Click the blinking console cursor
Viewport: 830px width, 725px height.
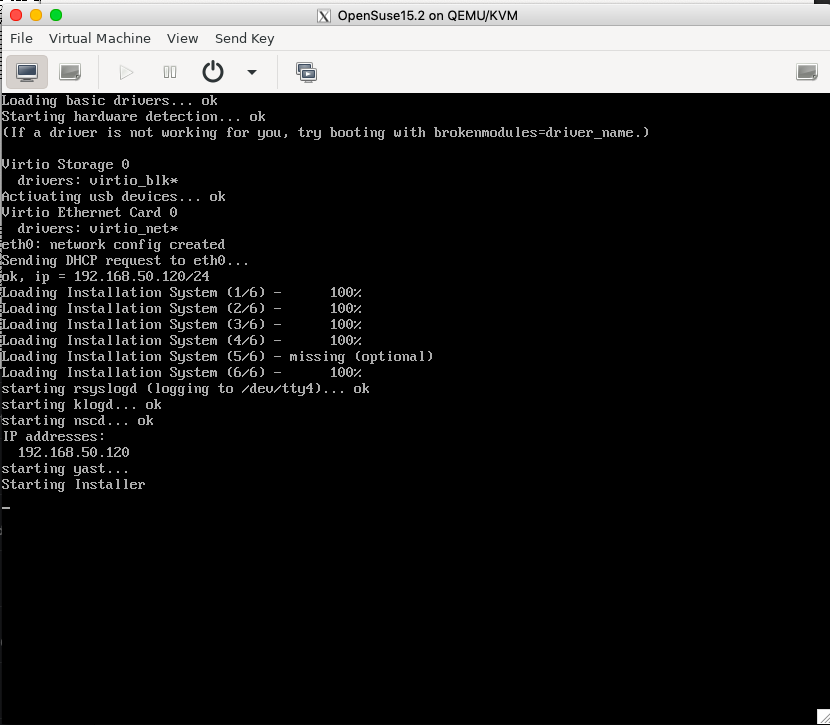6,508
